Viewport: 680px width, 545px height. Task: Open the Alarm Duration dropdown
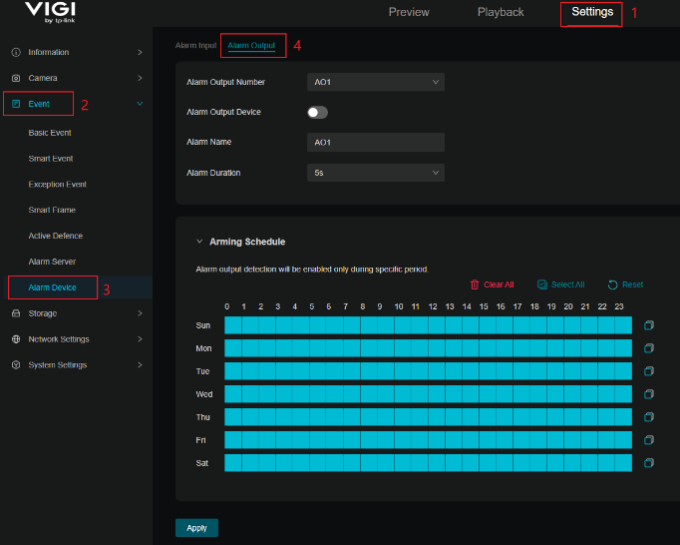(x=375, y=173)
